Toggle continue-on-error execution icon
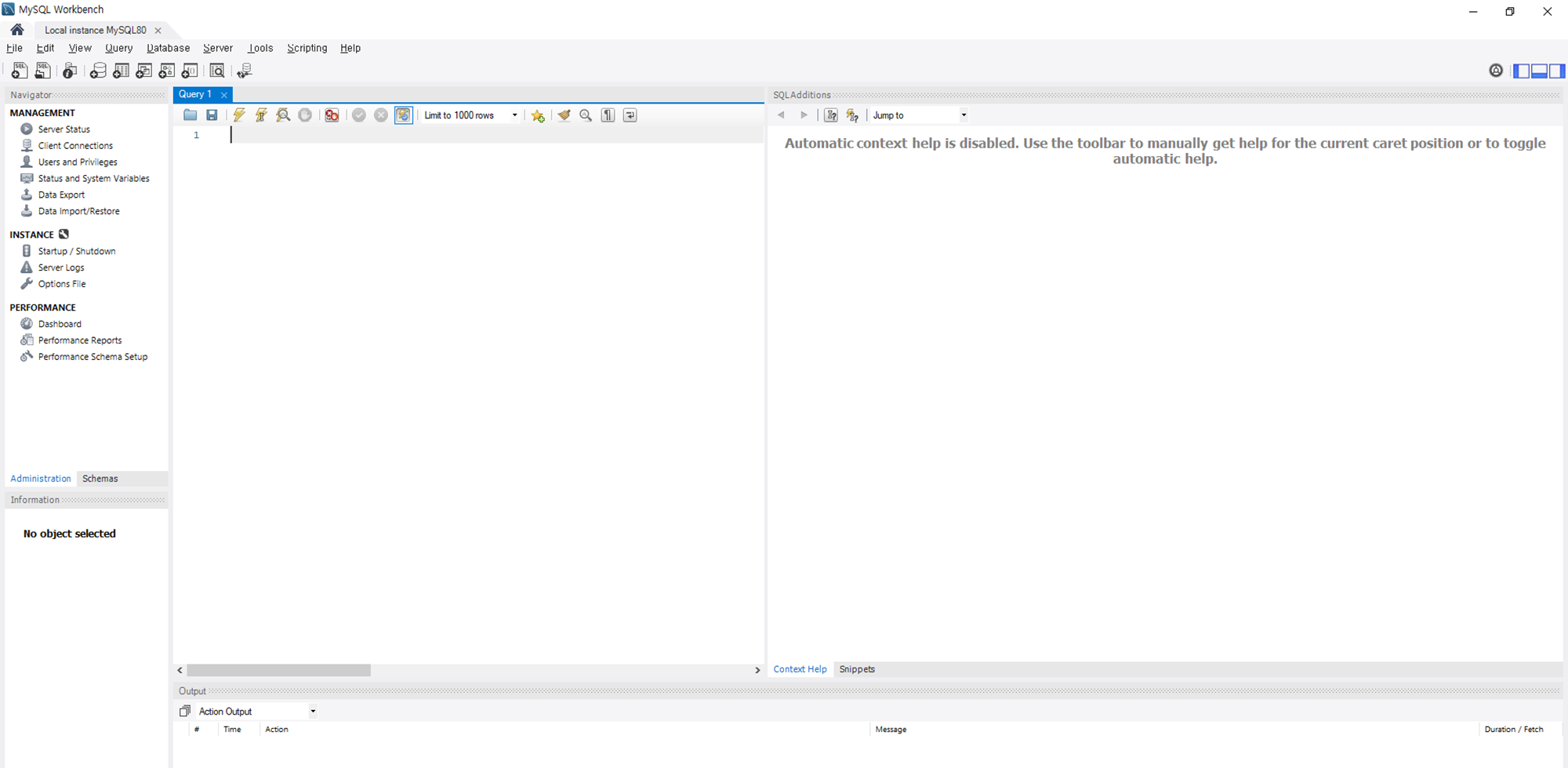The height and width of the screenshot is (768, 1568). tap(332, 115)
